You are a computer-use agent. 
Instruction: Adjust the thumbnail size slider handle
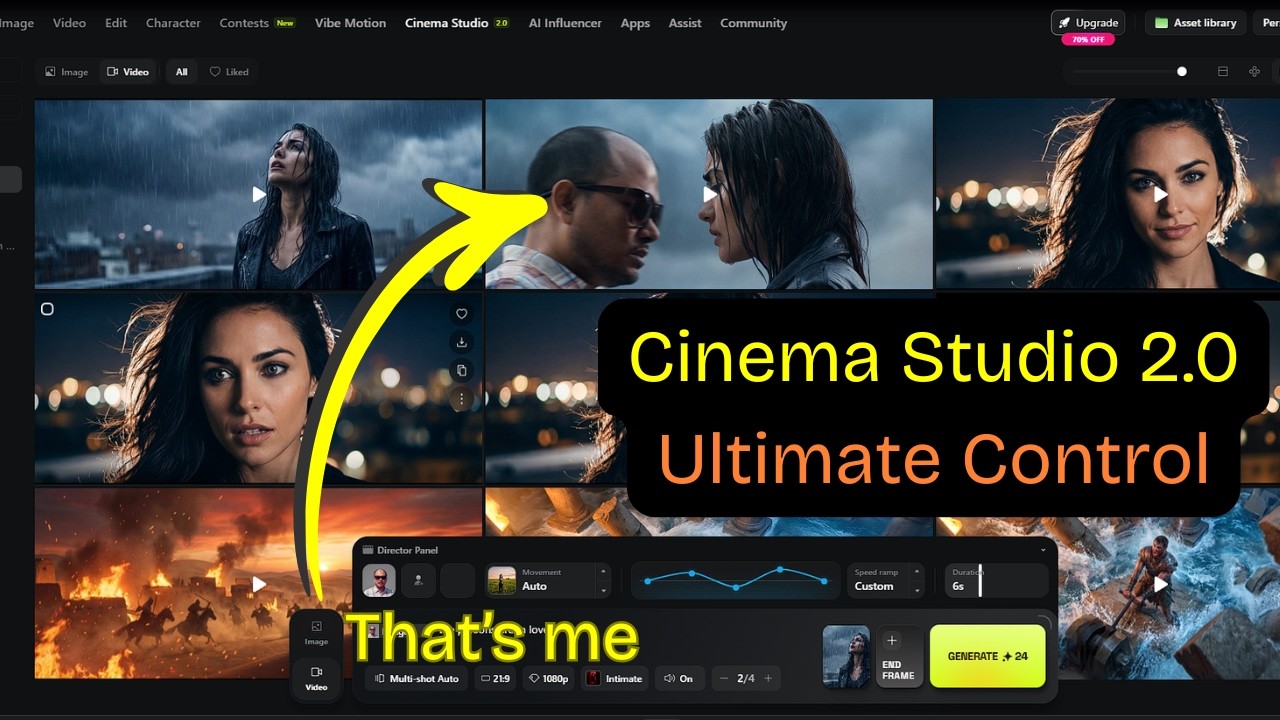(x=1182, y=72)
